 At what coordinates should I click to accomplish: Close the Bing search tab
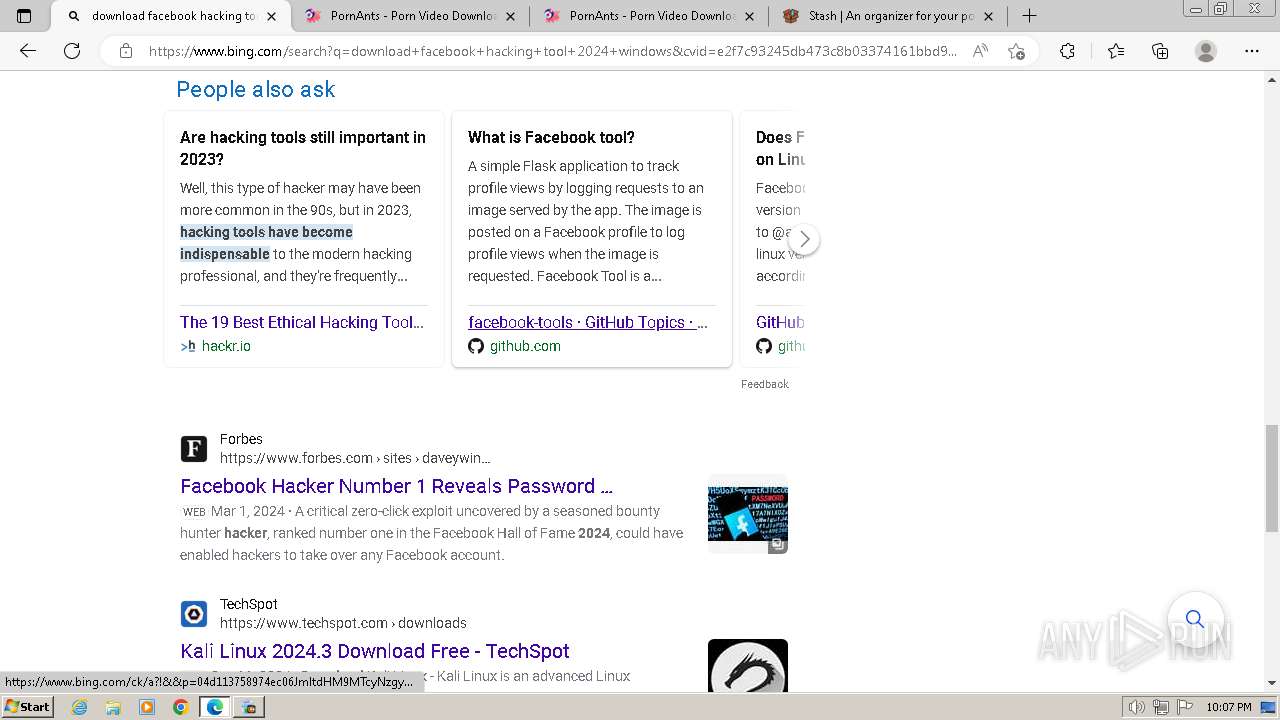click(271, 16)
